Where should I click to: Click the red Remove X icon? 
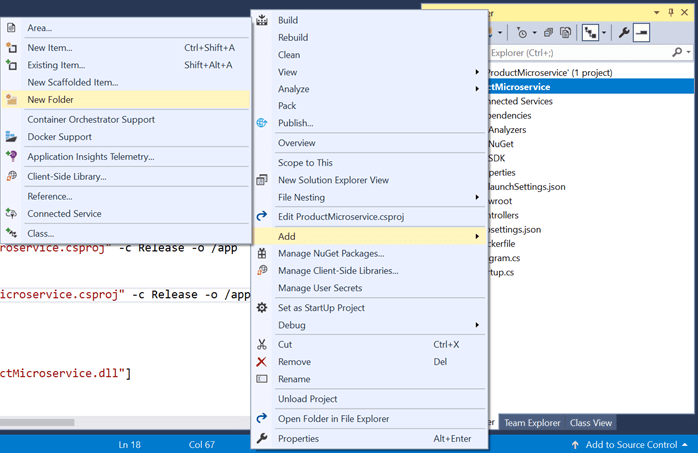(x=262, y=362)
